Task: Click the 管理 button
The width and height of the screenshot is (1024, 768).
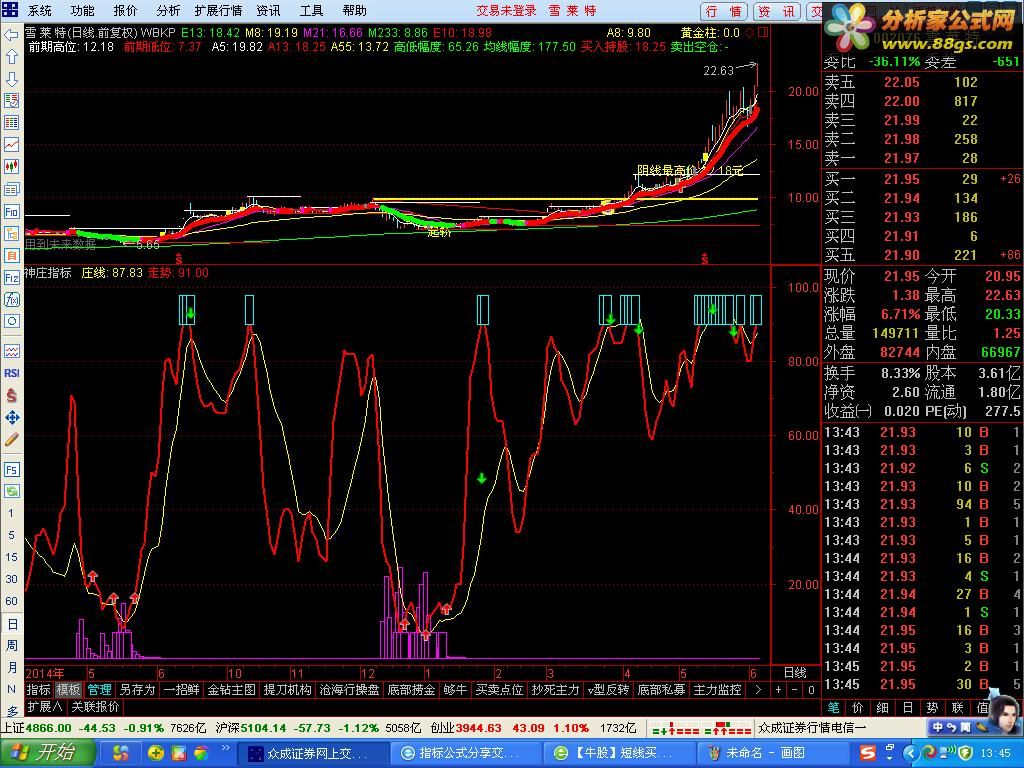Action: [99, 690]
